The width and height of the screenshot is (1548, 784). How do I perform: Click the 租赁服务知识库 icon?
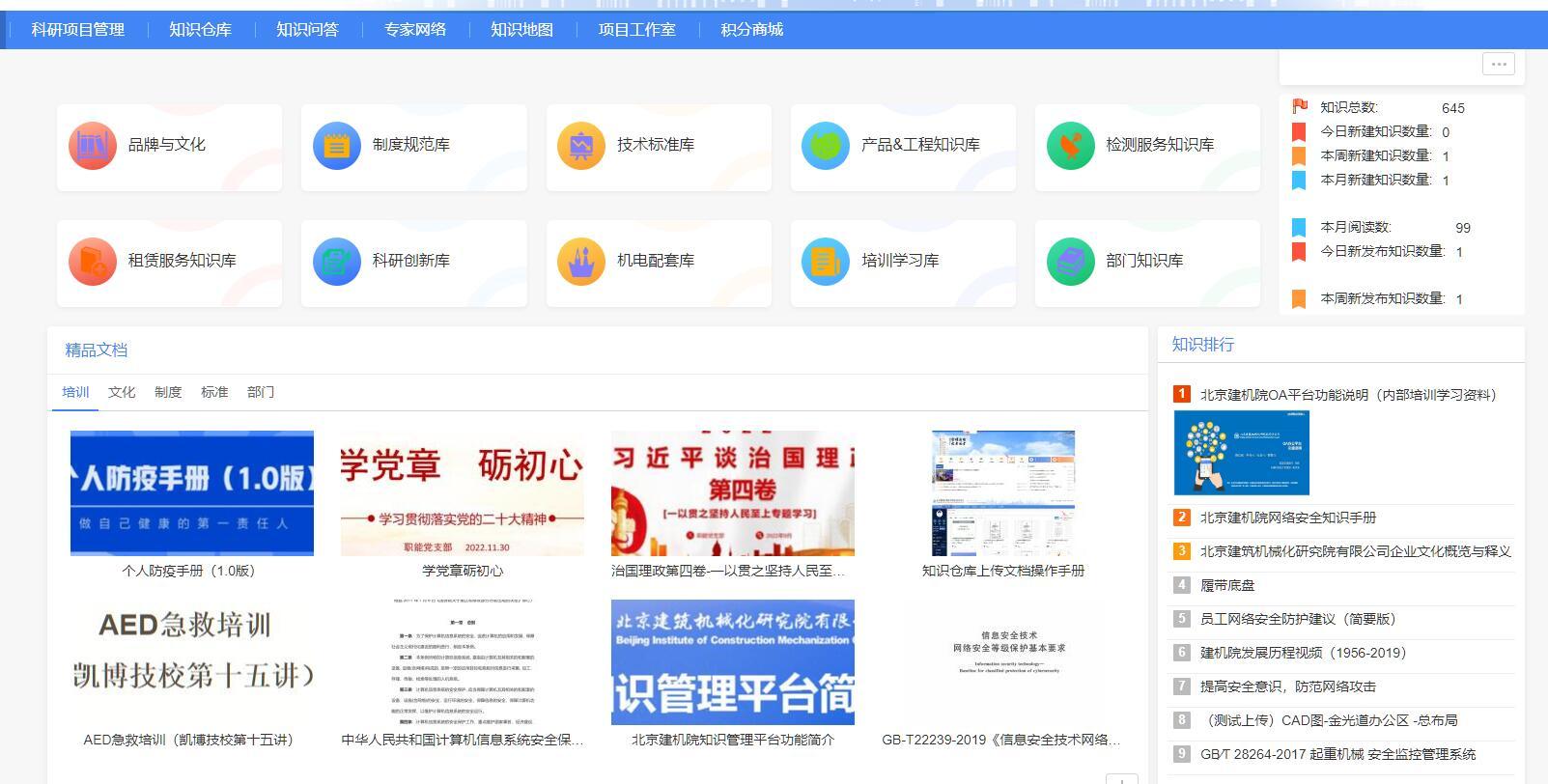(93, 262)
